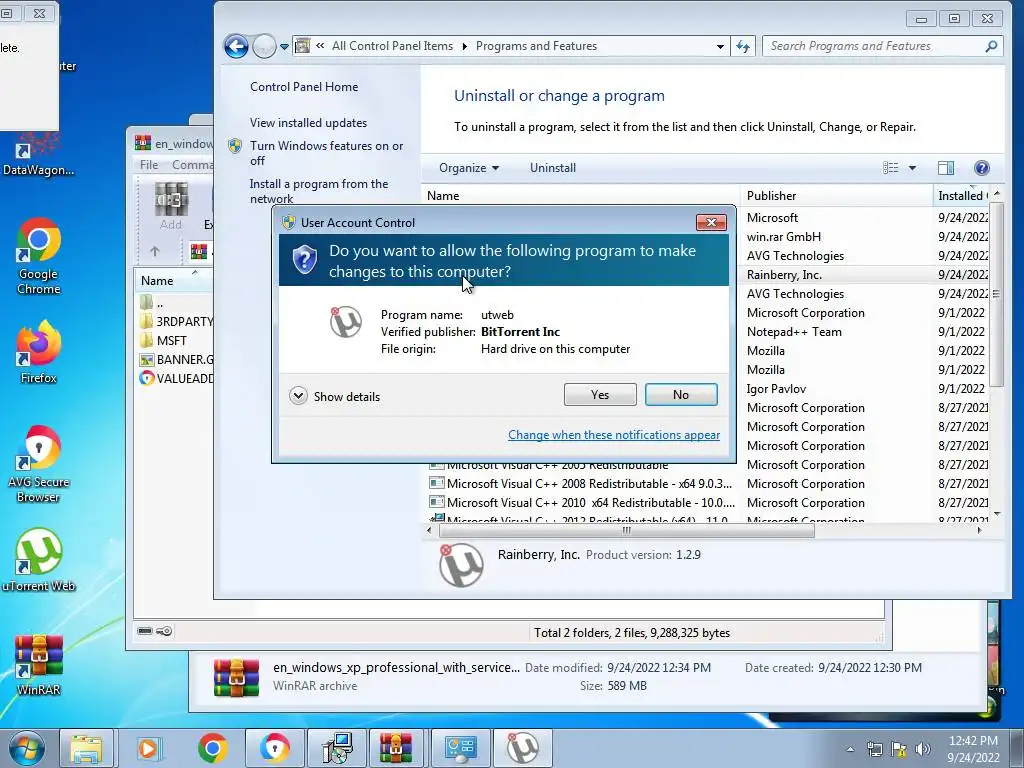Select the 3RDPARTY folder in WinRAR
The height and width of the screenshot is (768, 1024).
175,321
